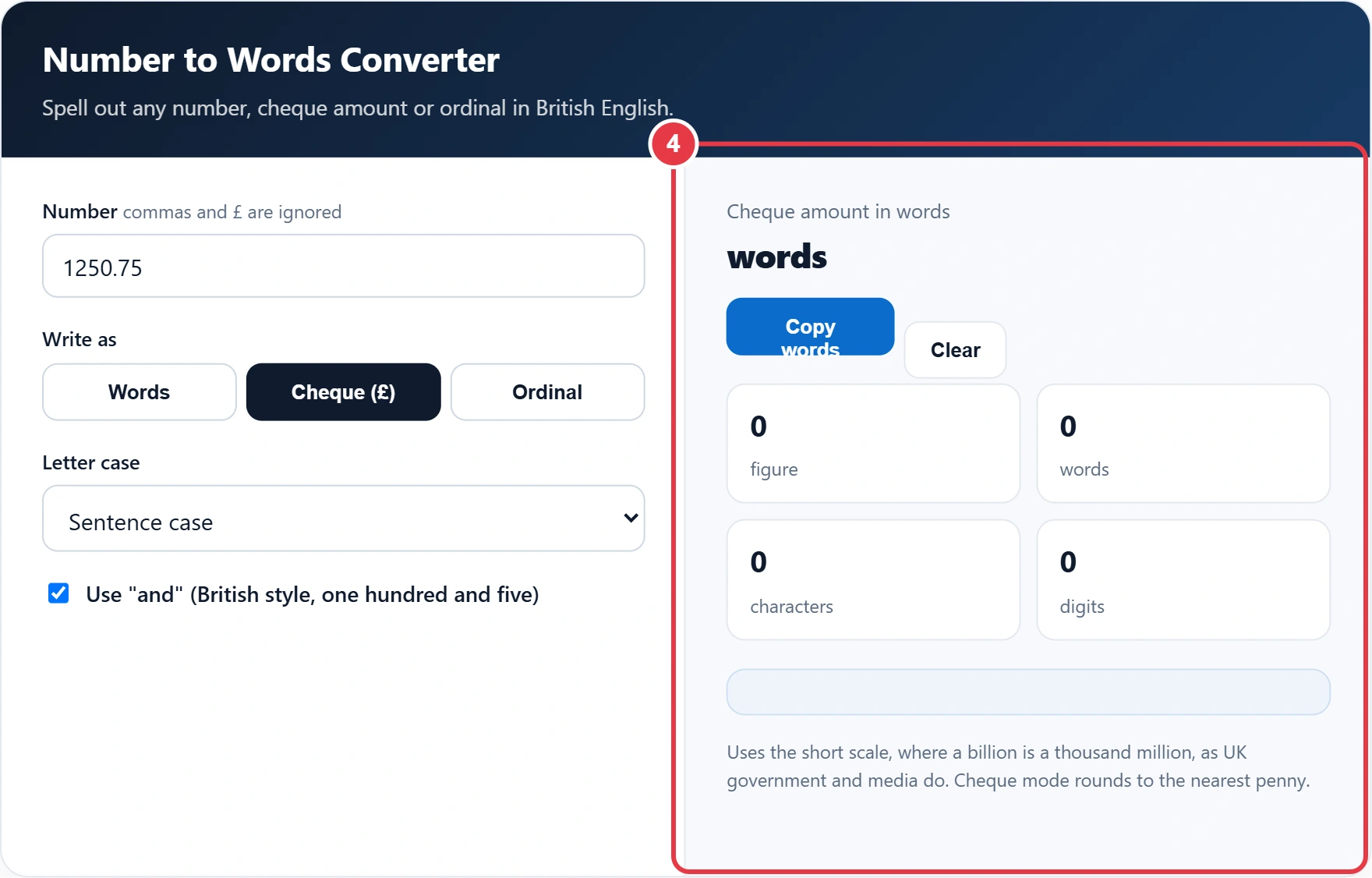Click the subtitle "Spell out any number…"

(x=358, y=108)
